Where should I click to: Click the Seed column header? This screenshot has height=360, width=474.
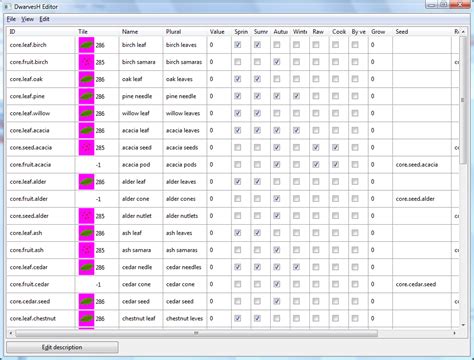tap(422, 32)
